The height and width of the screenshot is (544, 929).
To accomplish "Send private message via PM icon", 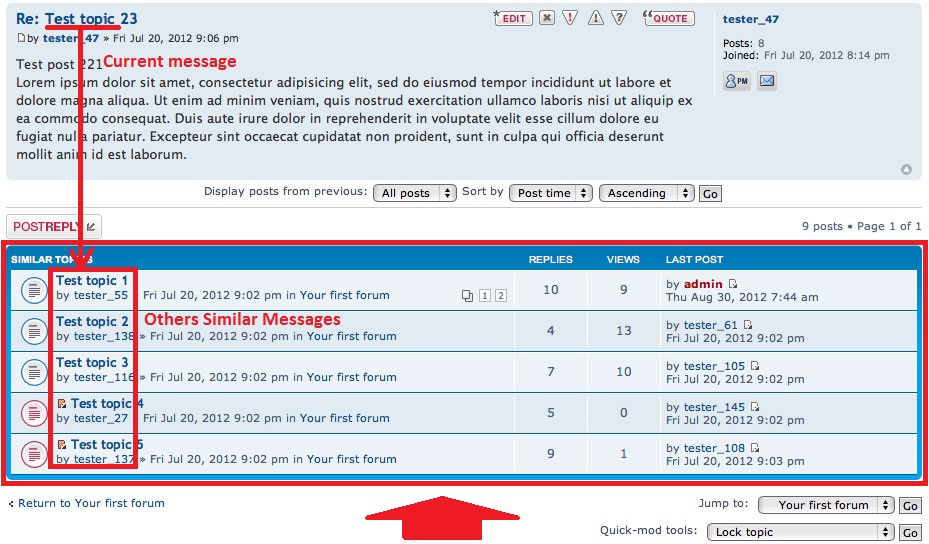I will tap(736, 81).
